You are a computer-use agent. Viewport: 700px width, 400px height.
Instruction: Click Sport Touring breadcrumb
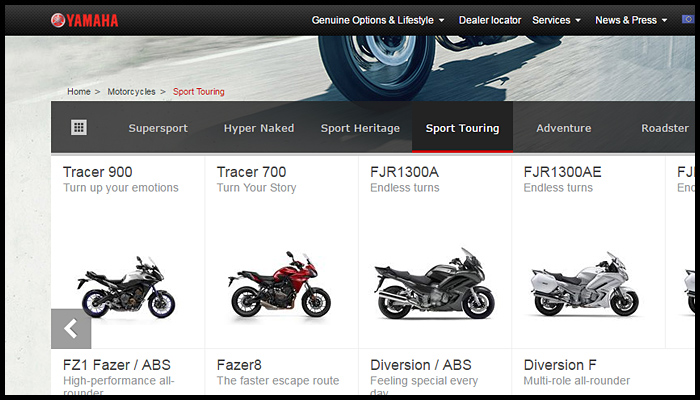coord(199,92)
